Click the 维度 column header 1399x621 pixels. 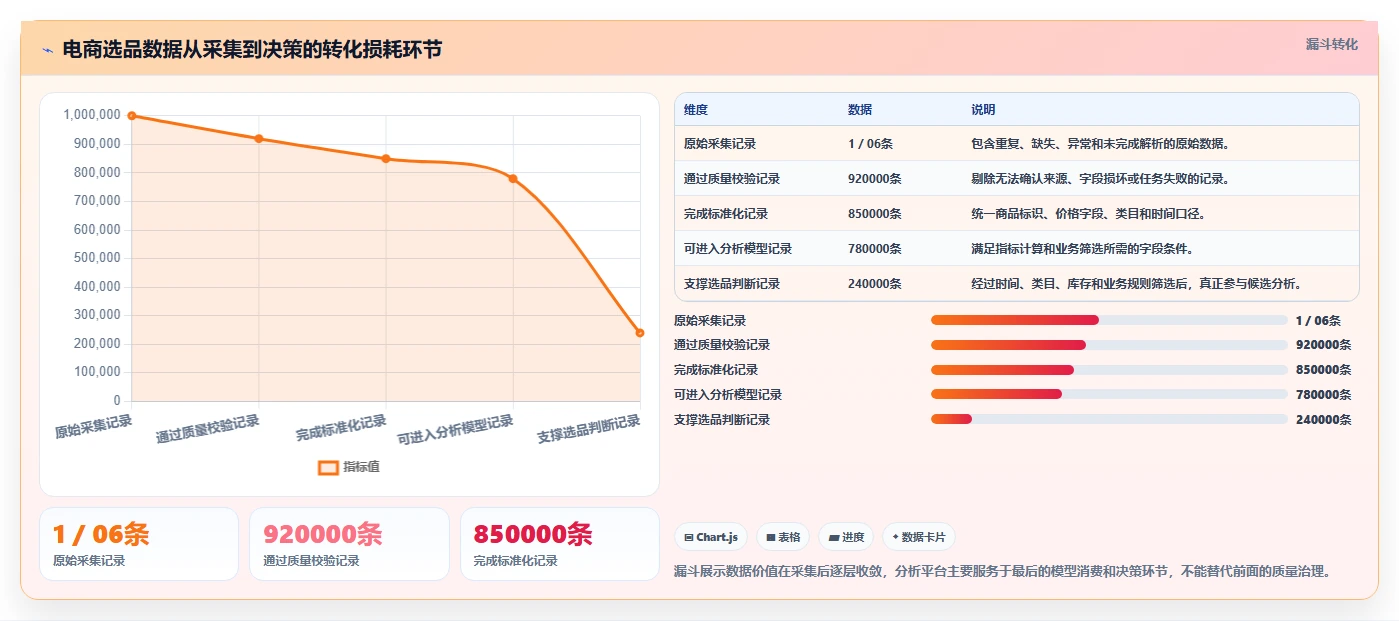[696, 110]
